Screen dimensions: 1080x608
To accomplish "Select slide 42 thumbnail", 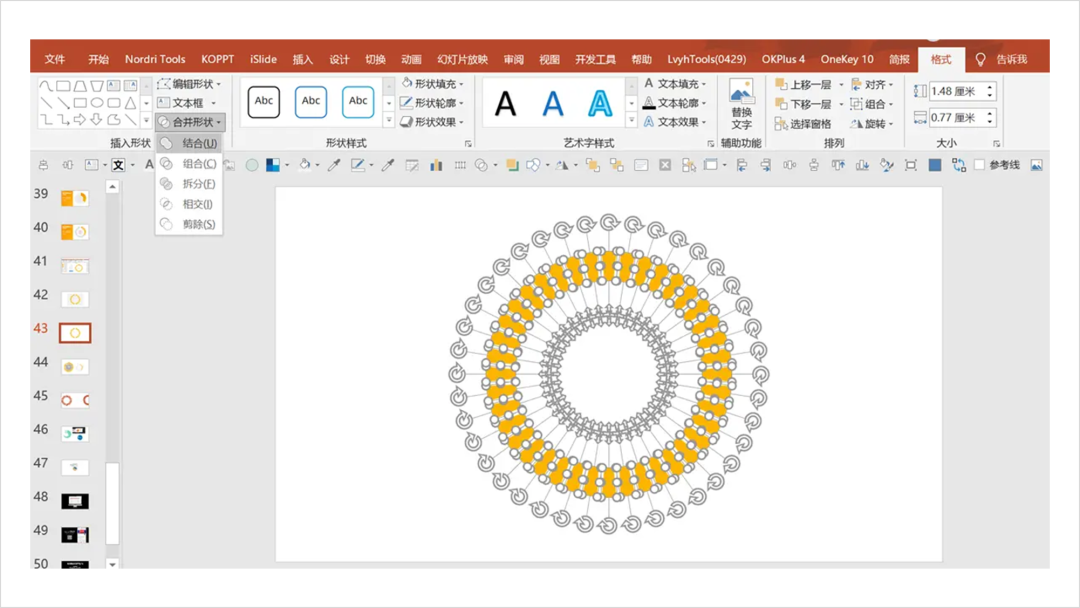I will 74,300.
